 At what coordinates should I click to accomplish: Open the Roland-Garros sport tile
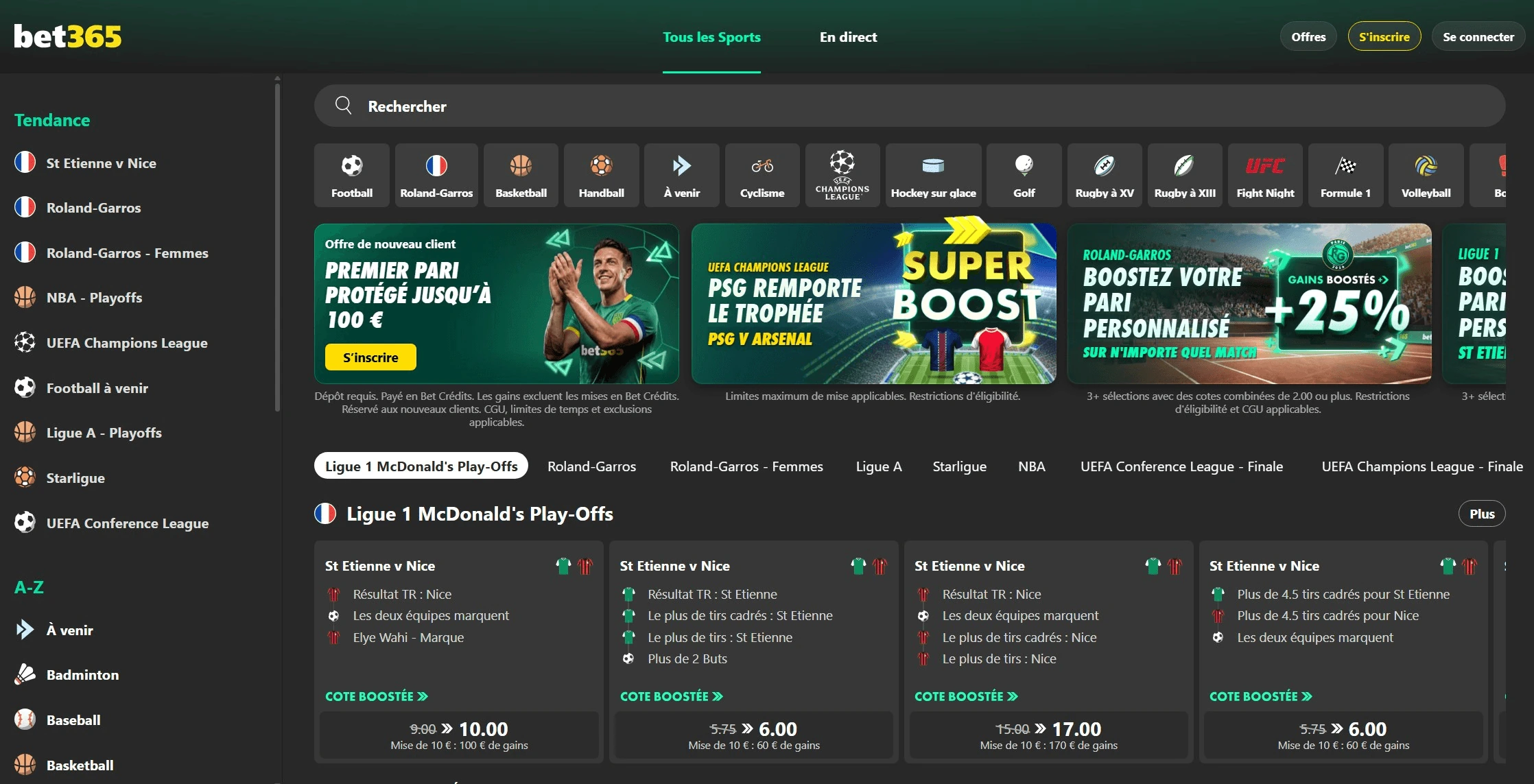pyautogui.click(x=436, y=175)
